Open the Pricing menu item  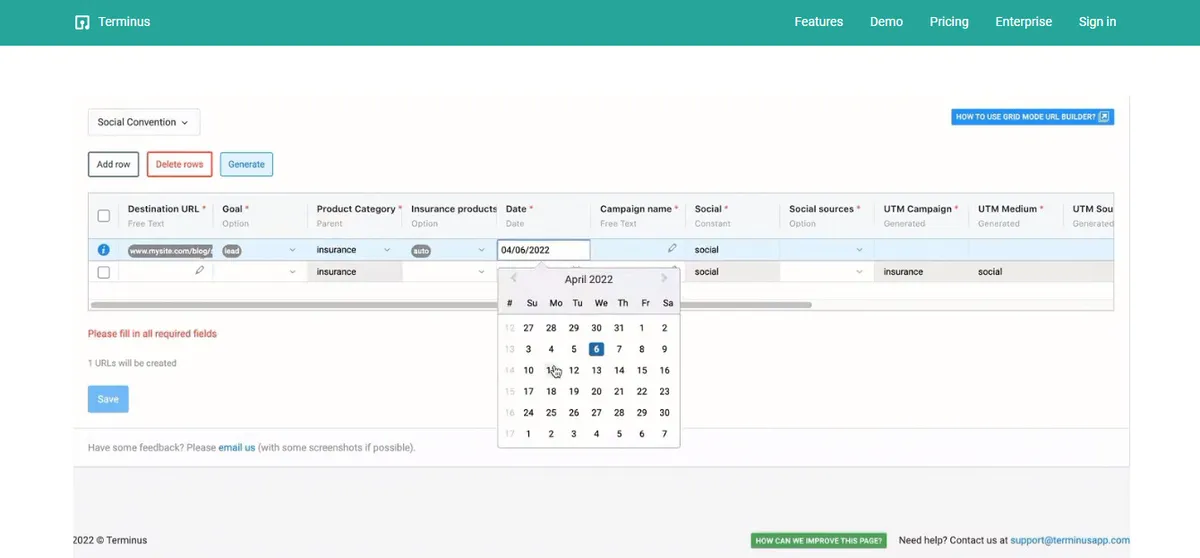(948, 22)
